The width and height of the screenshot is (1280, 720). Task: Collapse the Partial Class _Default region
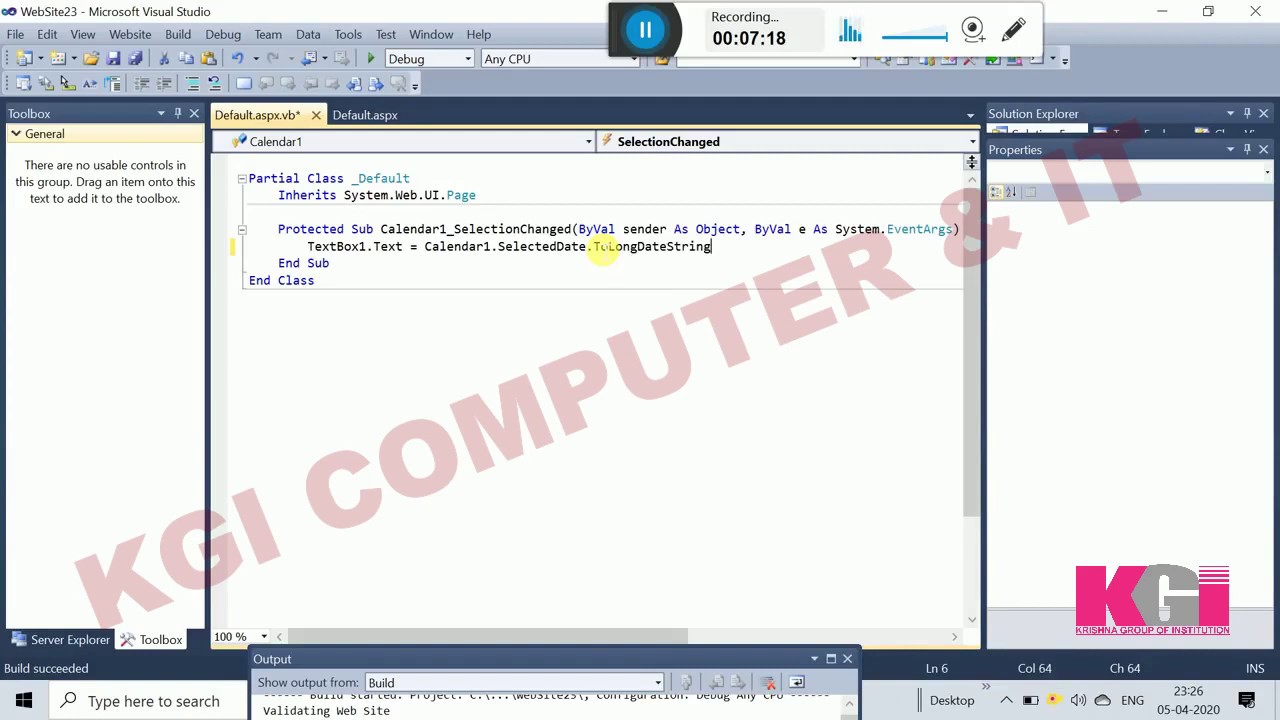tap(241, 178)
